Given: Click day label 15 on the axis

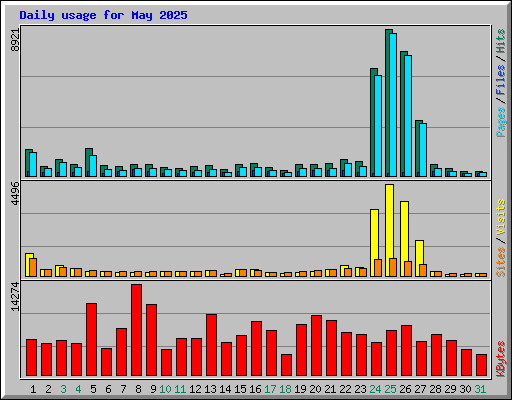Looking at the screenshot, I should click(240, 389).
